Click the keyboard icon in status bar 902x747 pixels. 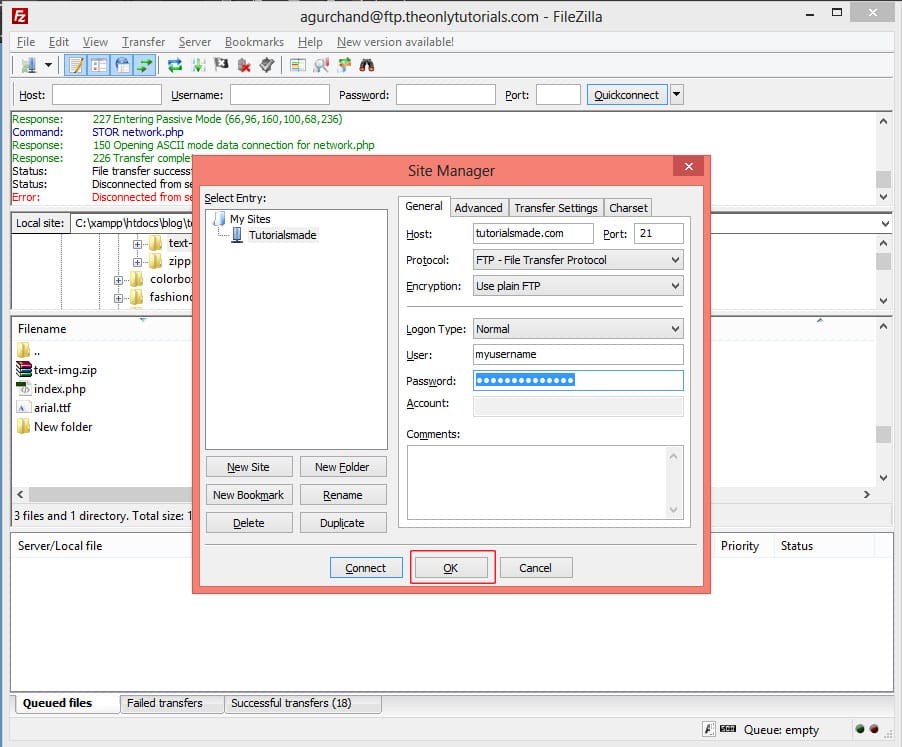tap(728, 729)
